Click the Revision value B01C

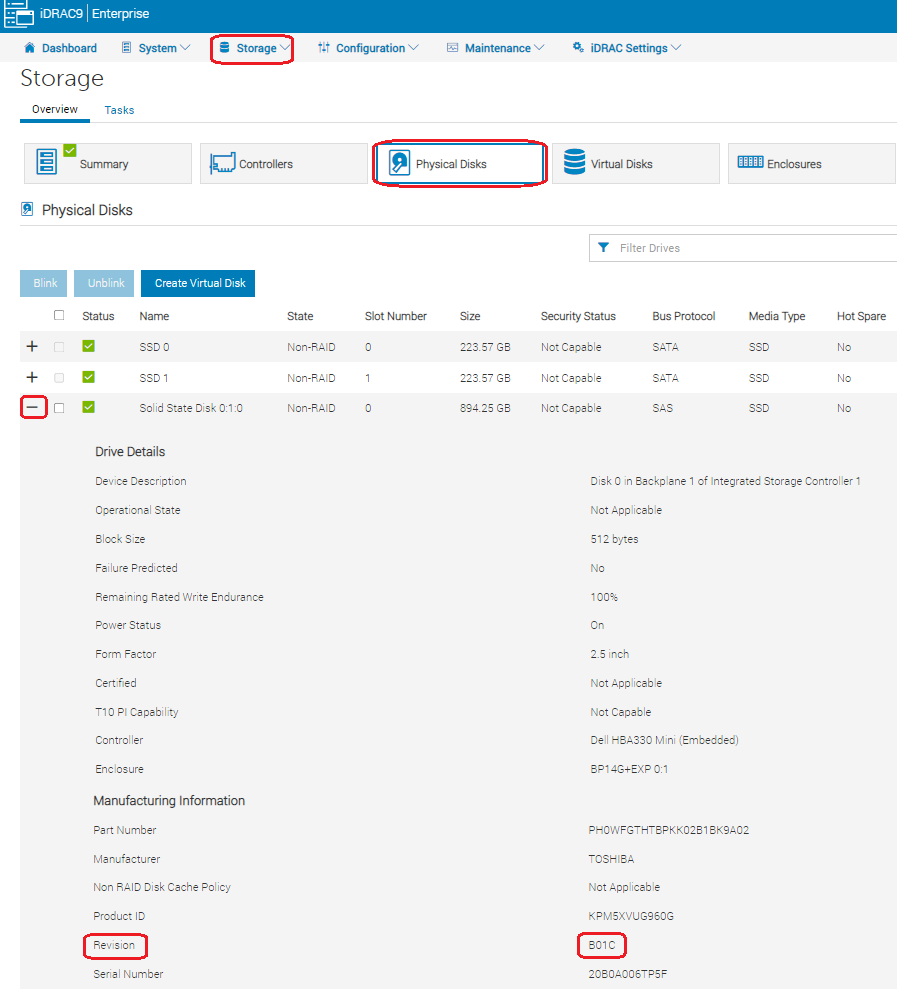click(x=602, y=945)
